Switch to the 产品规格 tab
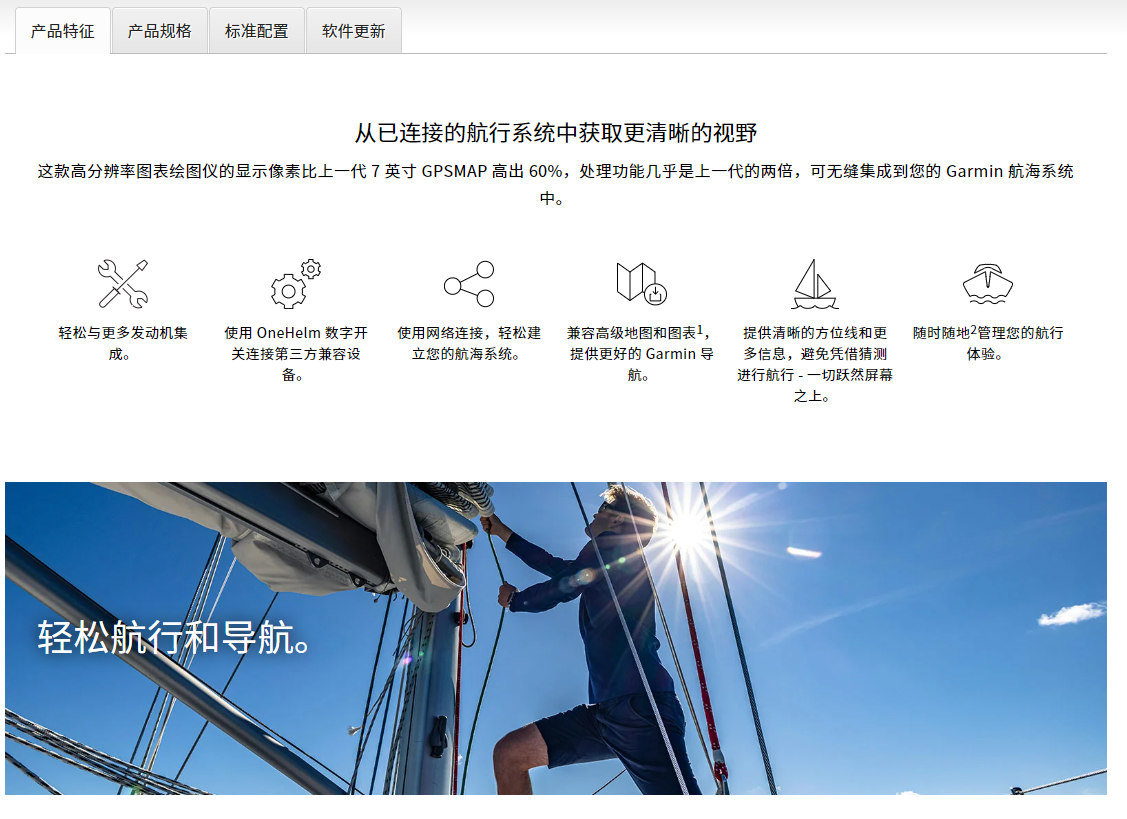Image resolution: width=1127 pixels, height=819 pixels. pos(160,31)
